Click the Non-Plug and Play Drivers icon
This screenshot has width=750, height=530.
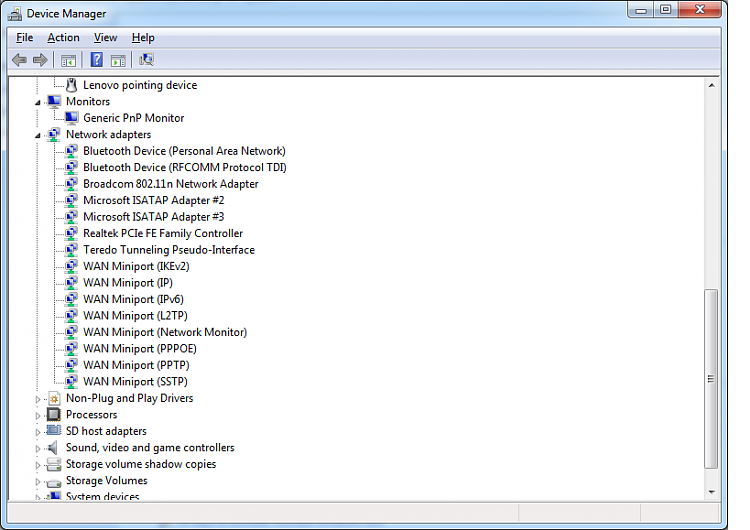click(54, 398)
